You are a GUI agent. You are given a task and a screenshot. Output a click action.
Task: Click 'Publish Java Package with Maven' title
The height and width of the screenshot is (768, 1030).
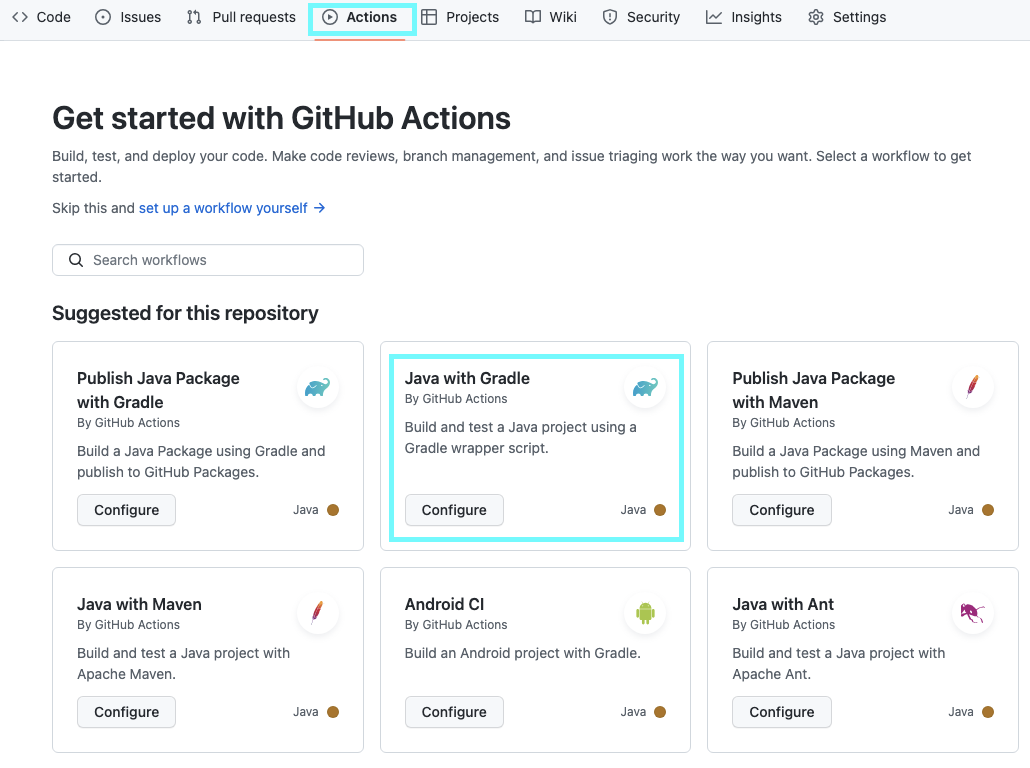pyautogui.click(x=814, y=390)
